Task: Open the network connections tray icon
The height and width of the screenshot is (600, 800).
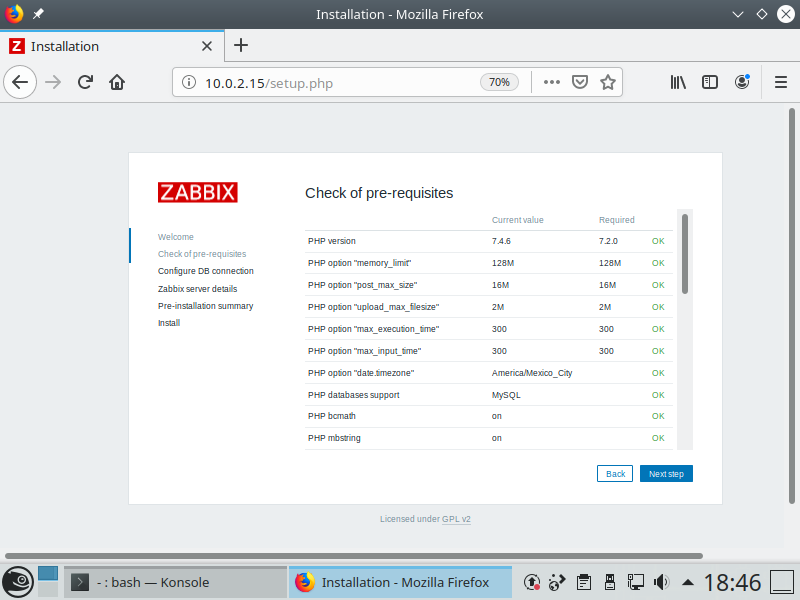Action: tap(635, 582)
